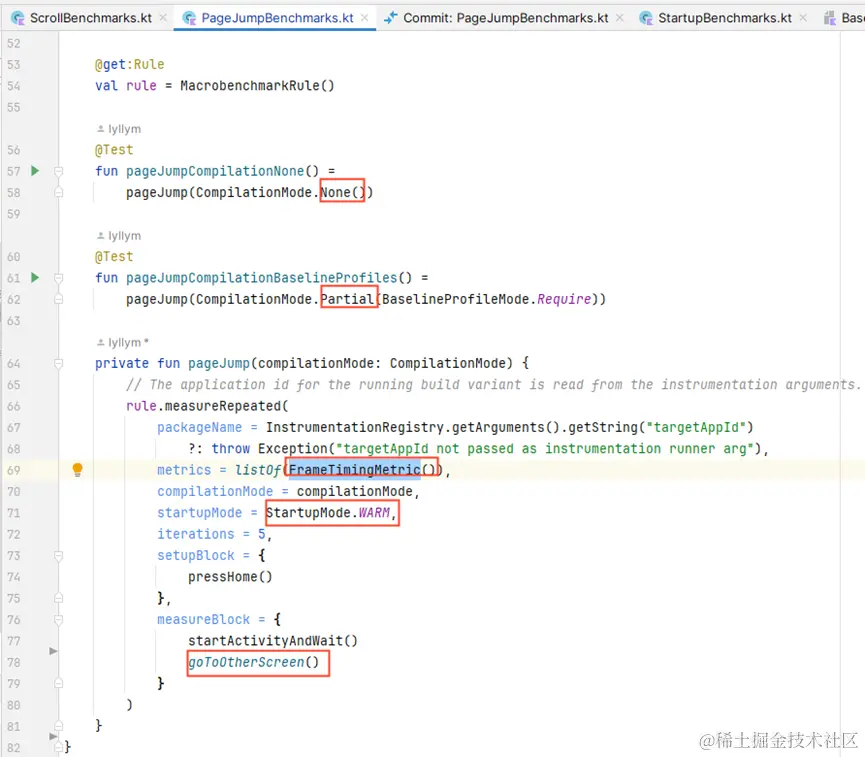Click the @Test annotation on line 60
Image resolution: width=865 pixels, height=757 pixels.
(x=114, y=256)
